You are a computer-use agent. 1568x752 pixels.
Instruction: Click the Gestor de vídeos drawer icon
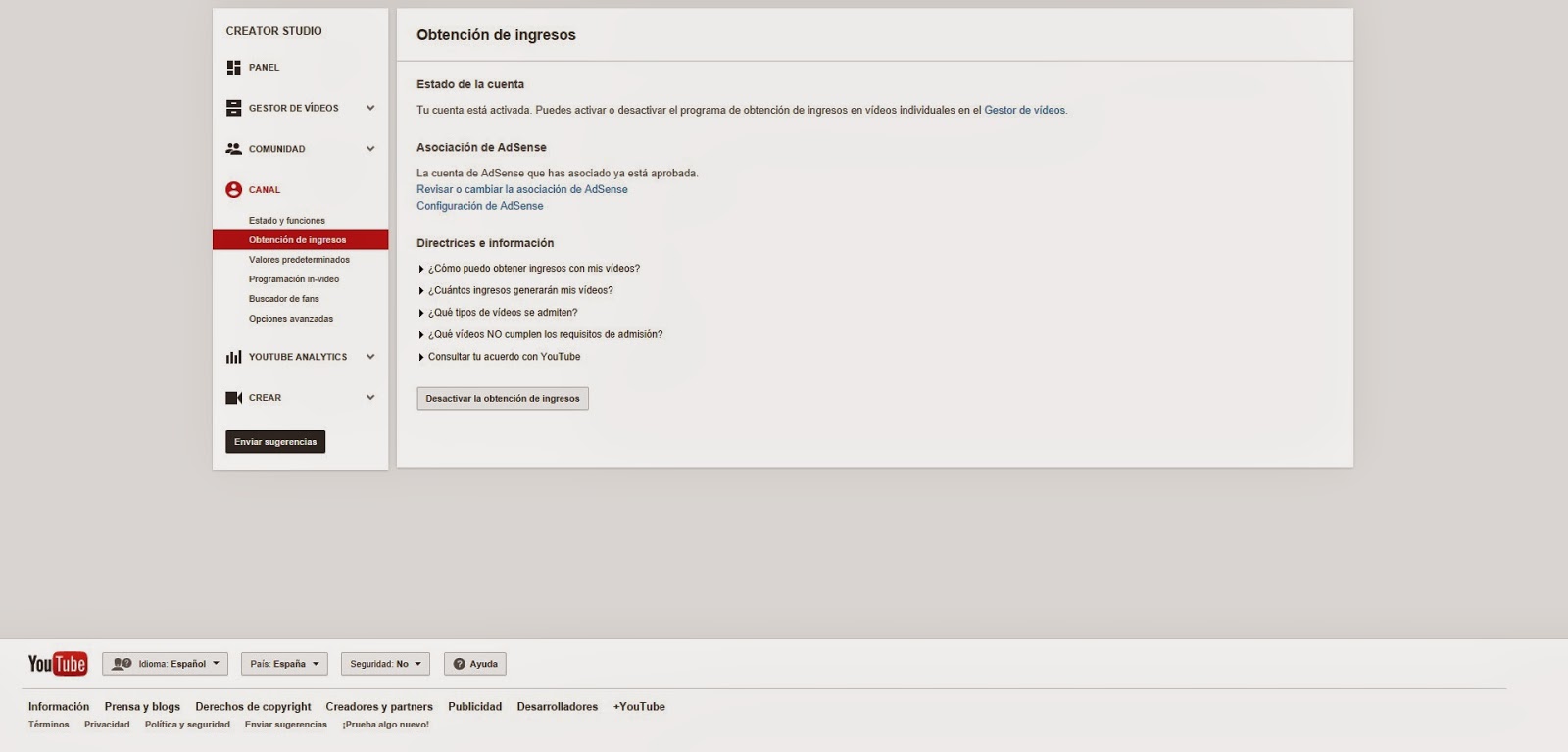tap(233, 108)
